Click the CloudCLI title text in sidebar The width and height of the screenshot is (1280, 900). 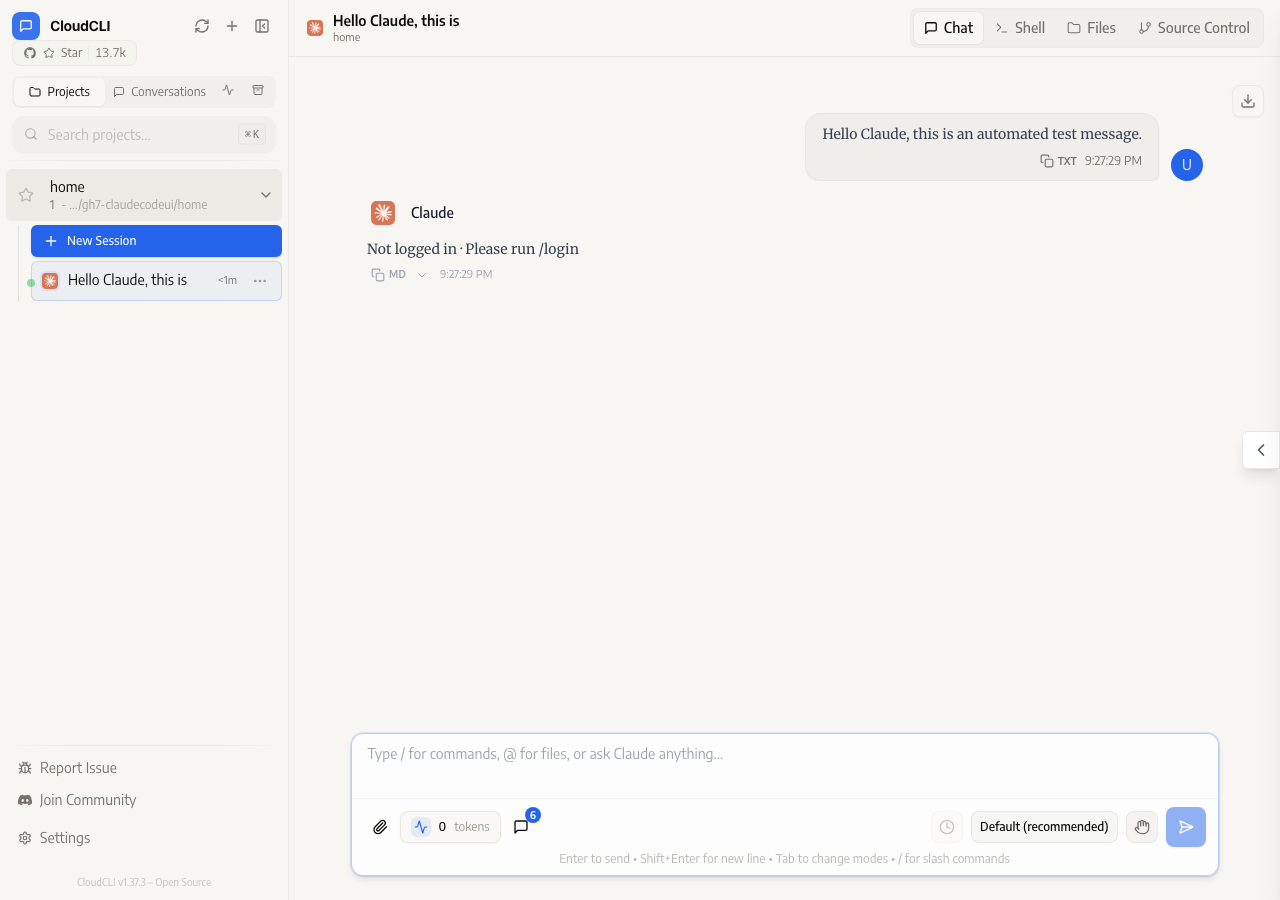pyautogui.click(x=80, y=26)
